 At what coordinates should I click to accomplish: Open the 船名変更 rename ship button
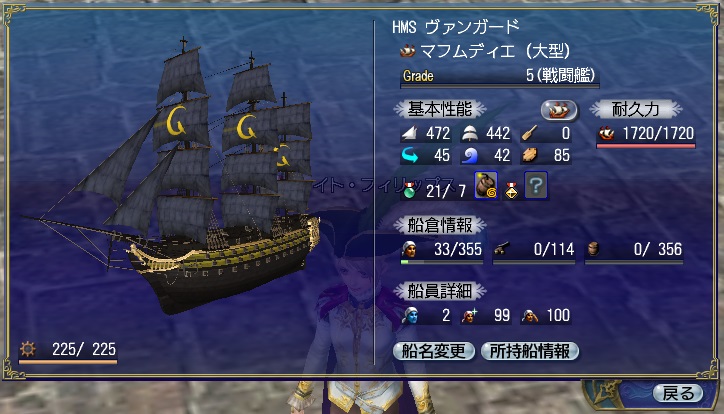[x=434, y=351]
